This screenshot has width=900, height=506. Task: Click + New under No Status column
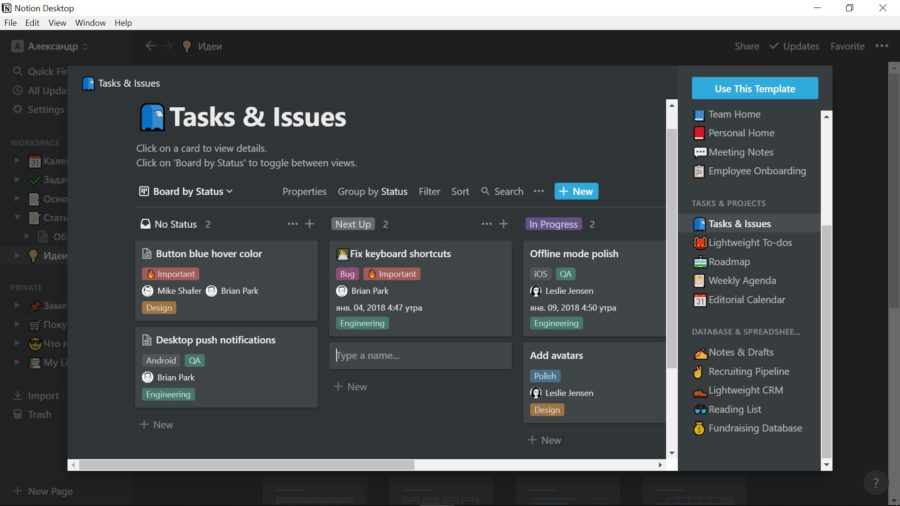coord(157,425)
